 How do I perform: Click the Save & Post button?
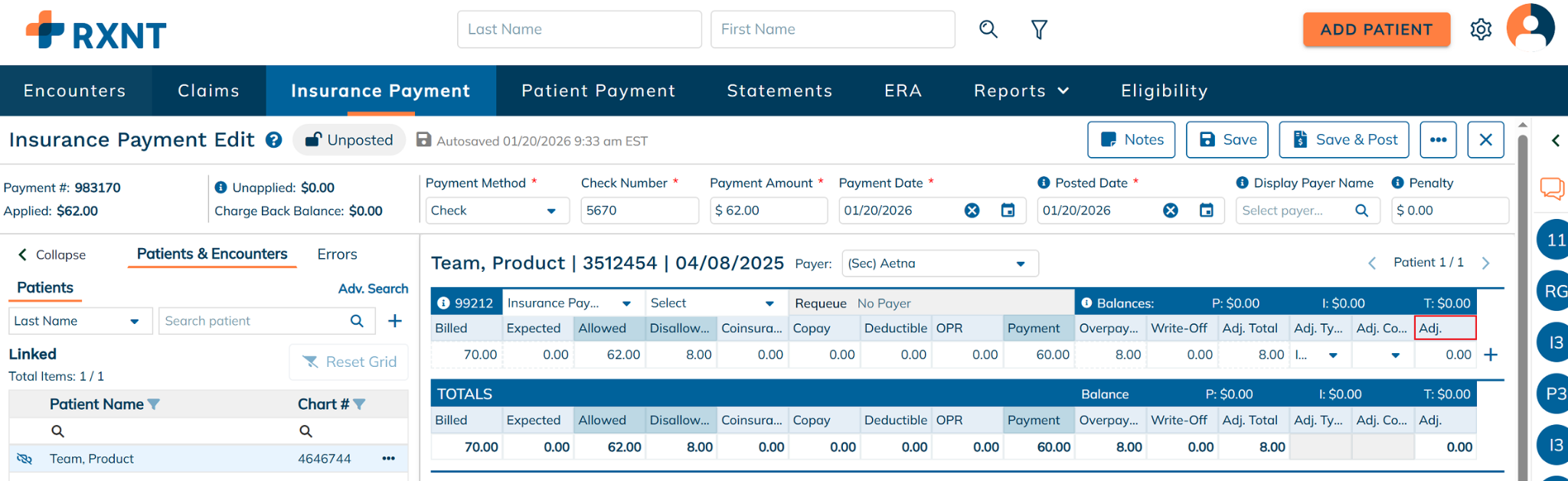pos(1344,140)
